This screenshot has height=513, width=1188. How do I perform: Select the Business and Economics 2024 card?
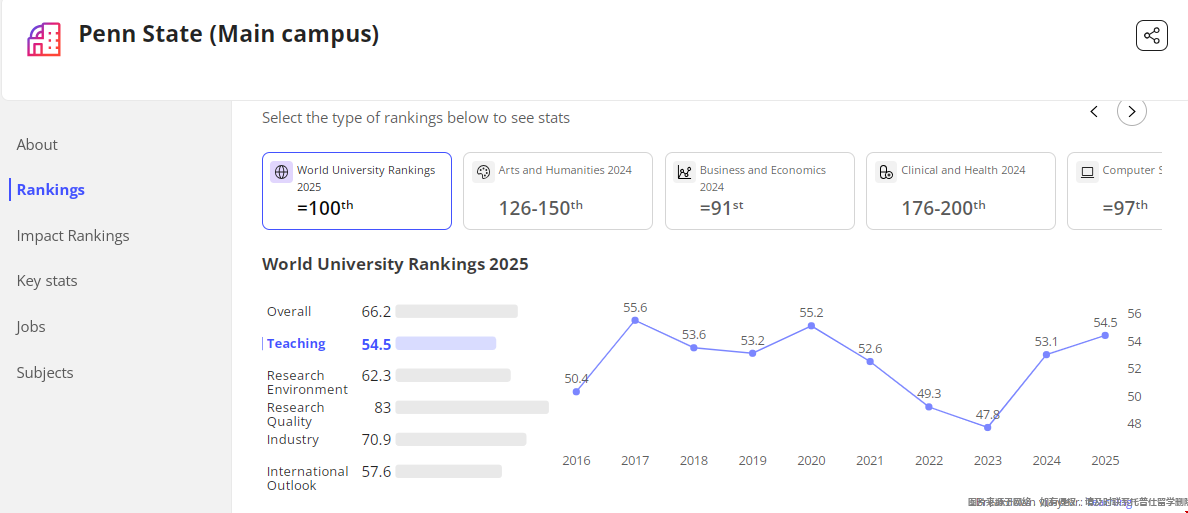pos(760,191)
